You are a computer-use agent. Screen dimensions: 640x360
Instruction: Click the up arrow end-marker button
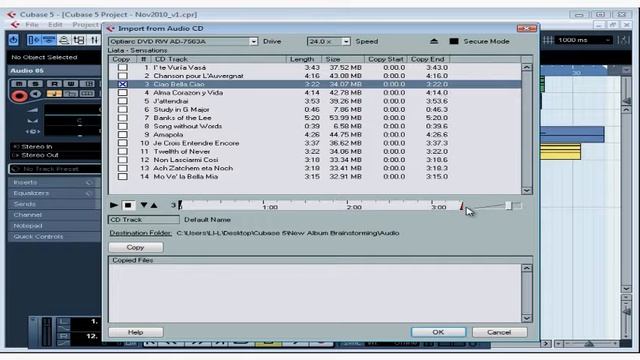(154, 205)
